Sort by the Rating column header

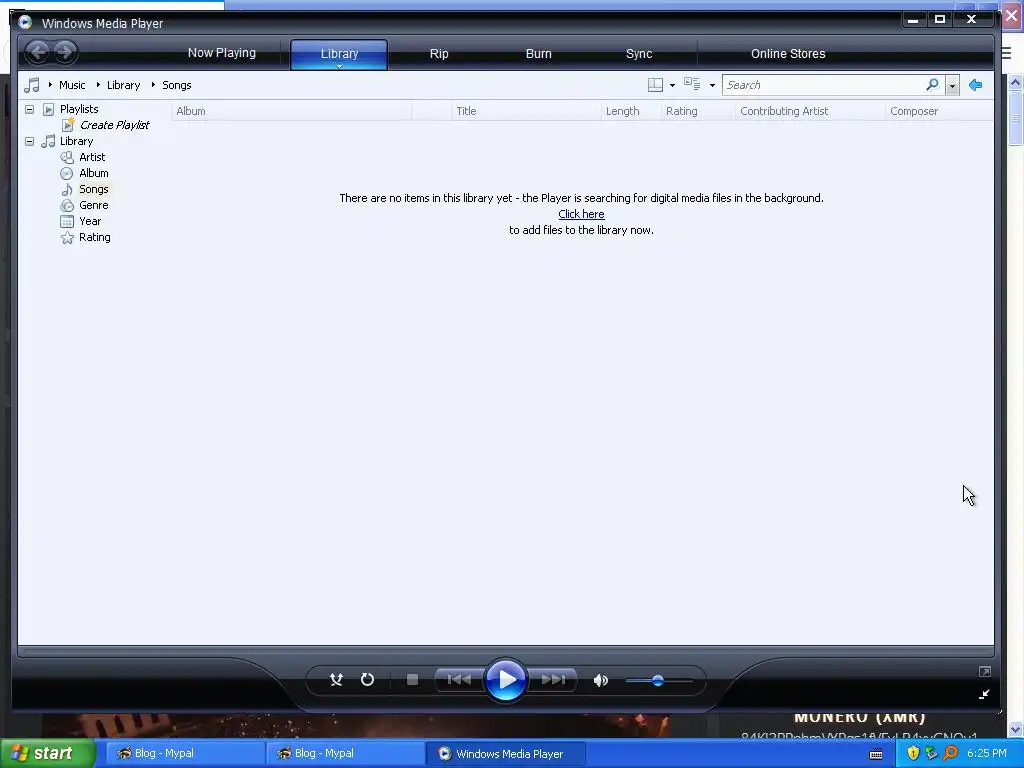click(698, 111)
